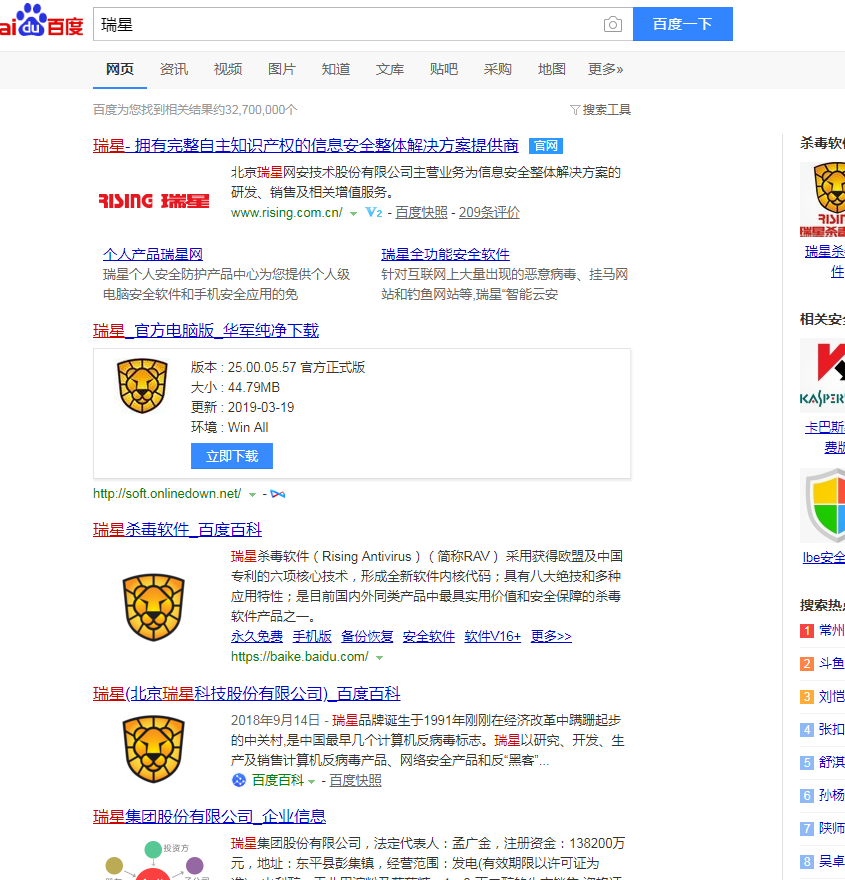Screen dimensions: 845x880
Task: Click the V2 credibility badge icon
Action: click(x=374, y=213)
